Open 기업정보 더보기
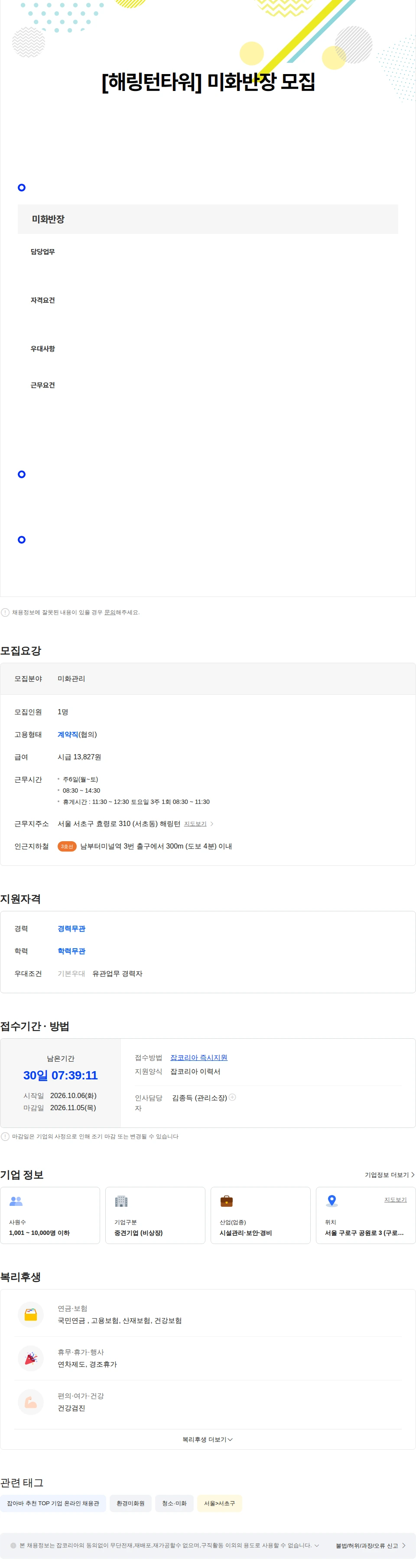This screenshot has height=1568, width=416. pos(390,1175)
